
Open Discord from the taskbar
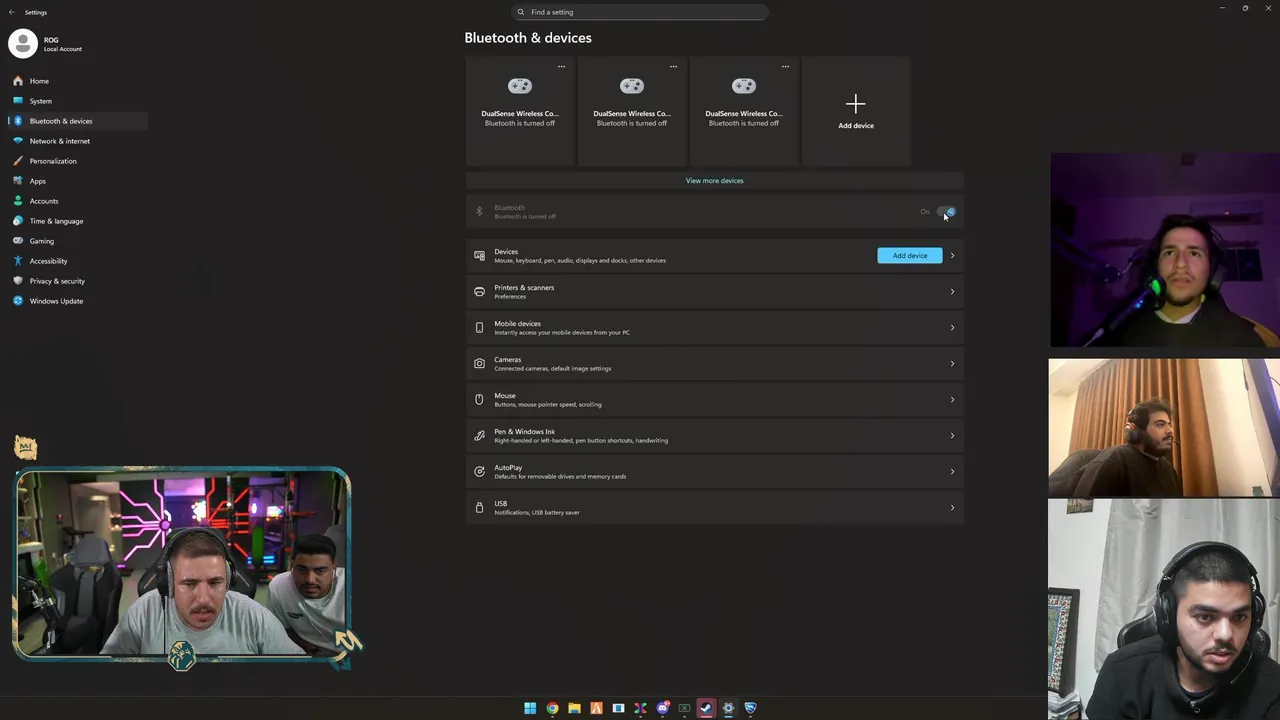click(662, 708)
